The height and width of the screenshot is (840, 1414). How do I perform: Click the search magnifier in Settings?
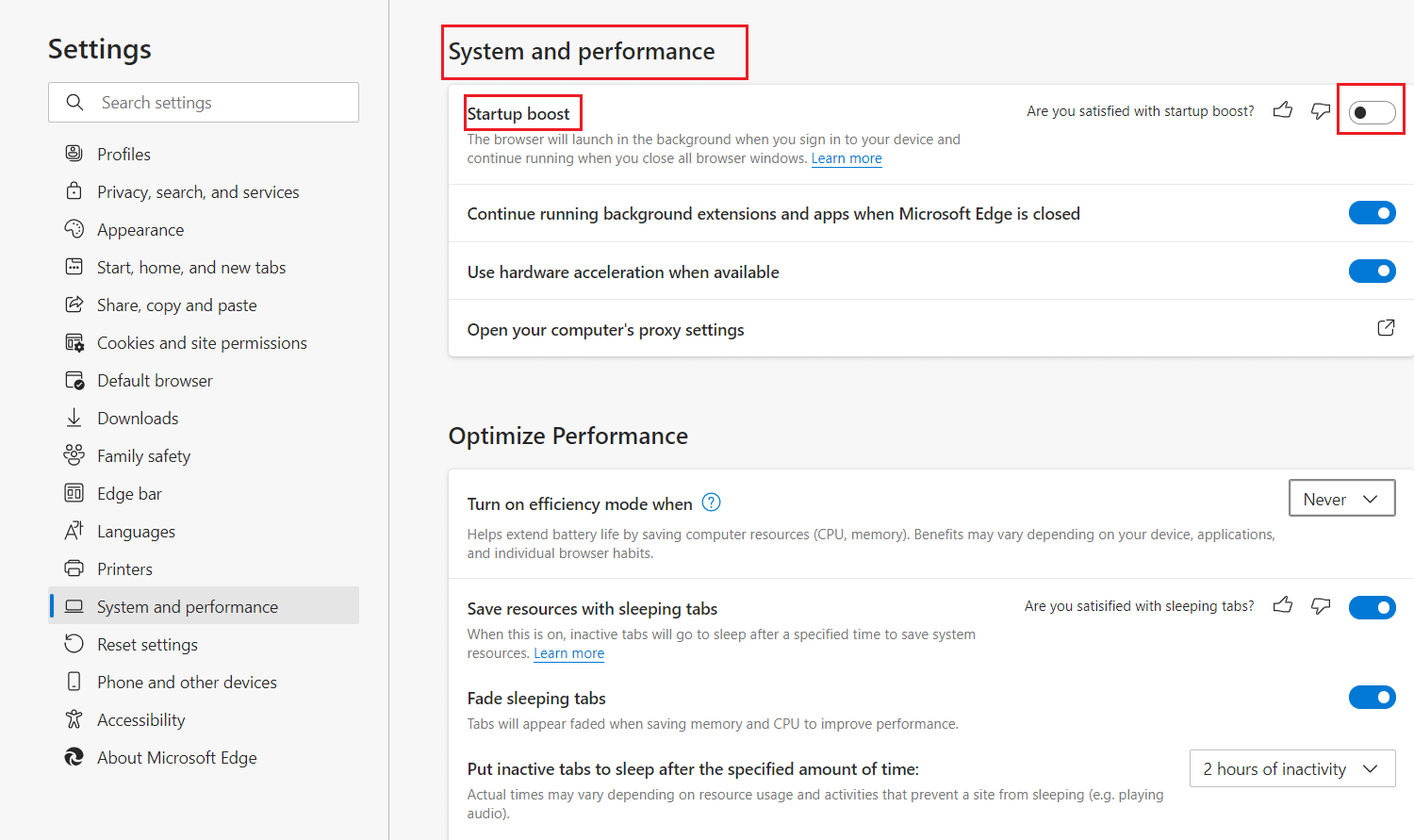point(76,102)
